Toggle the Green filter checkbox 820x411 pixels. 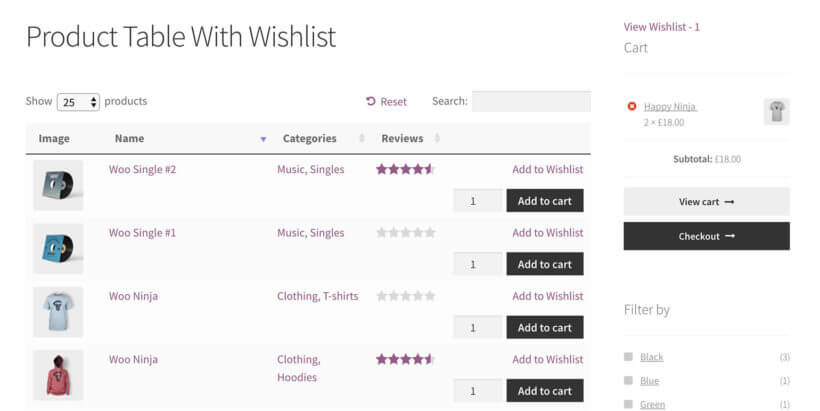(629, 404)
